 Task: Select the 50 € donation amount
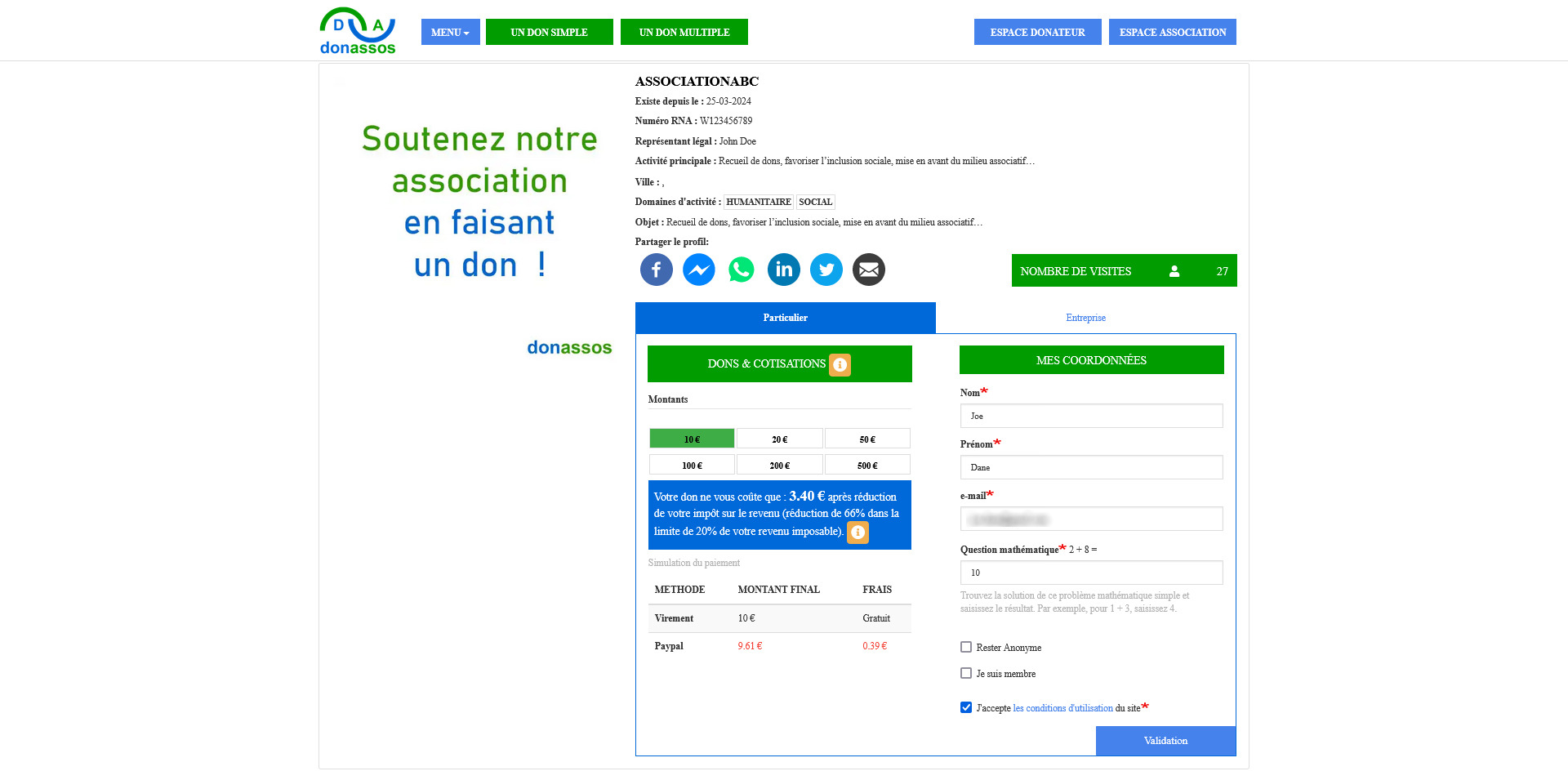pos(866,439)
